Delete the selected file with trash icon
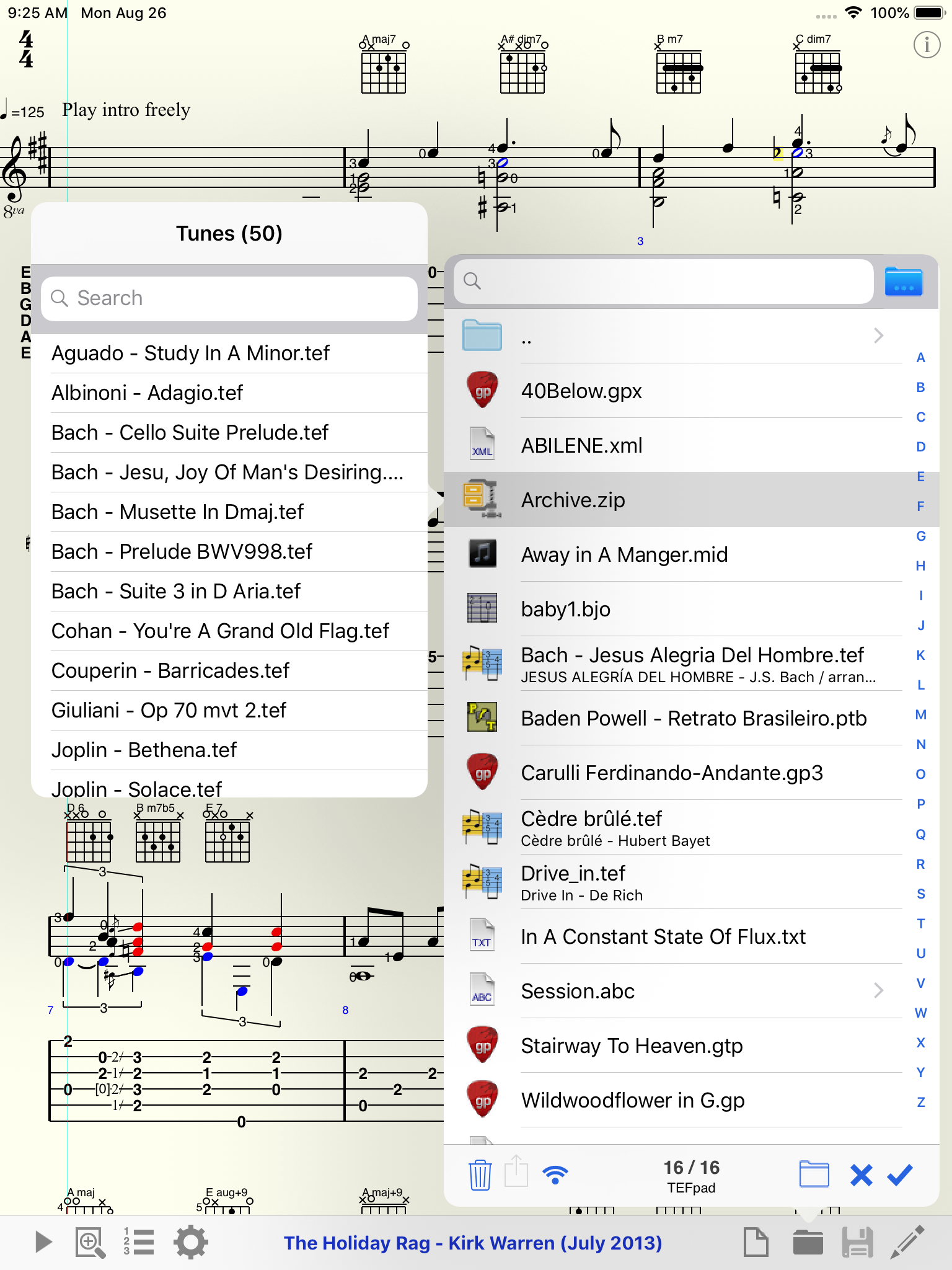Viewport: 952px width, 1270px height. click(x=480, y=1175)
